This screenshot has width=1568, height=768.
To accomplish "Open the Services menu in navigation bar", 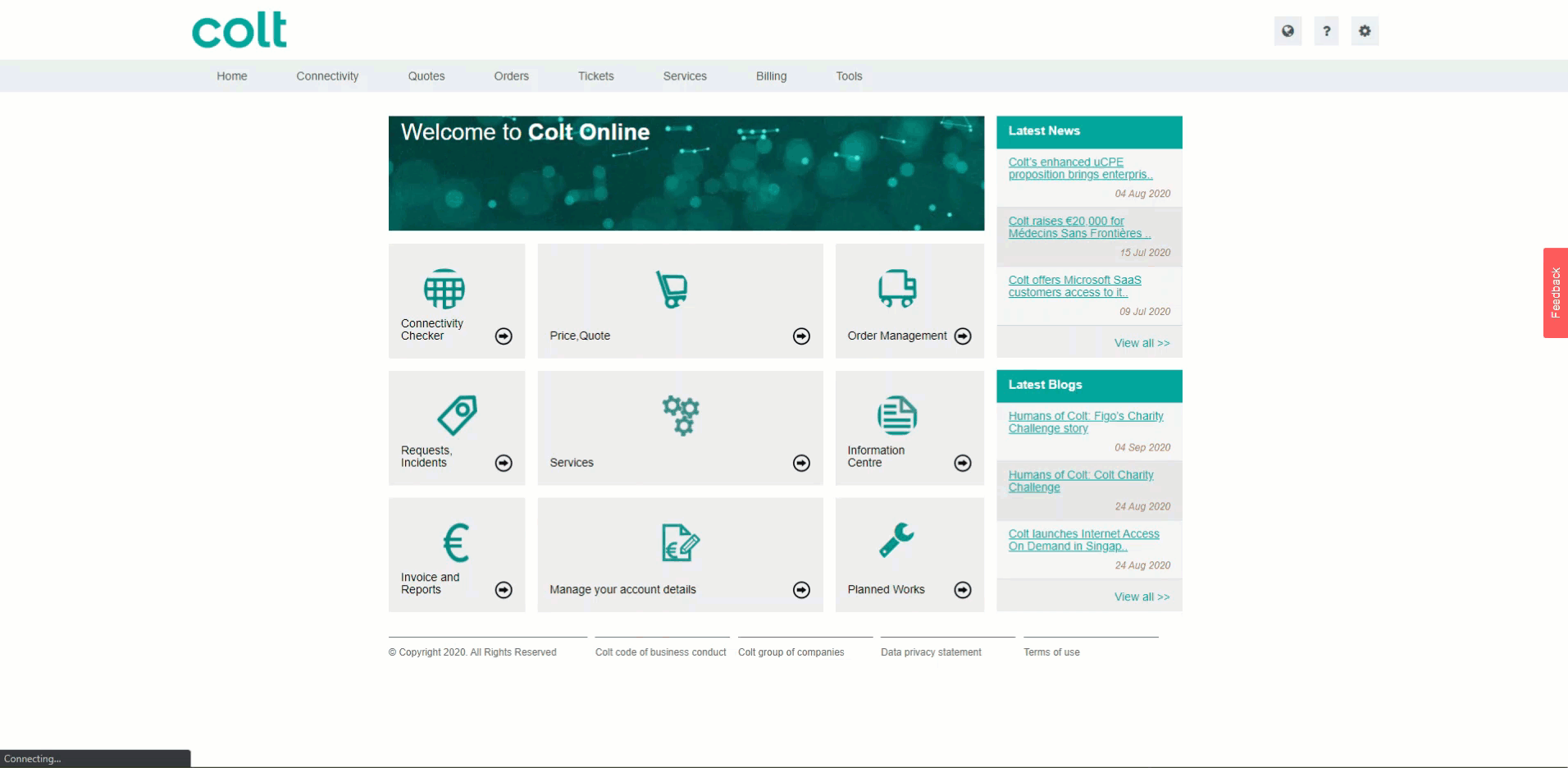I will [x=685, y=76].
